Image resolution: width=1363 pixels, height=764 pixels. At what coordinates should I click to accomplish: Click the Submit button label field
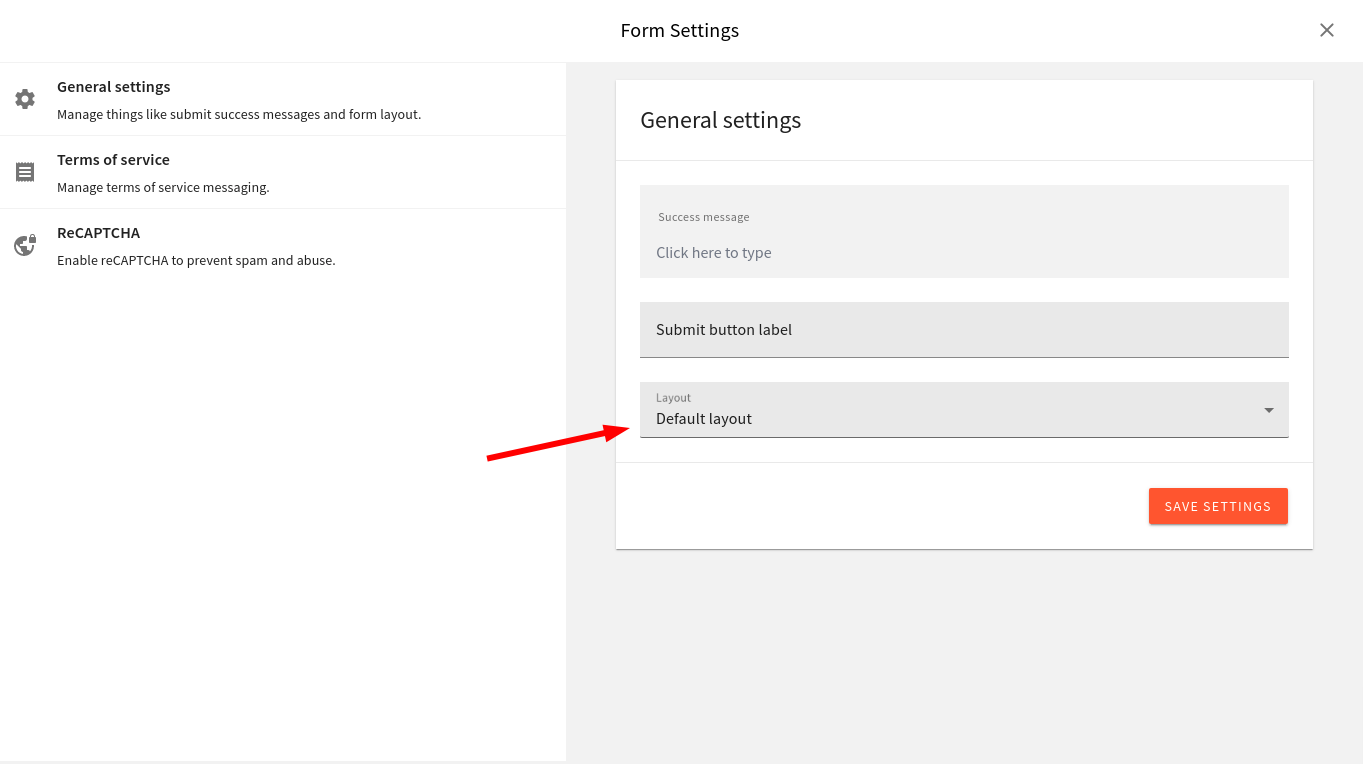(963, 329)
